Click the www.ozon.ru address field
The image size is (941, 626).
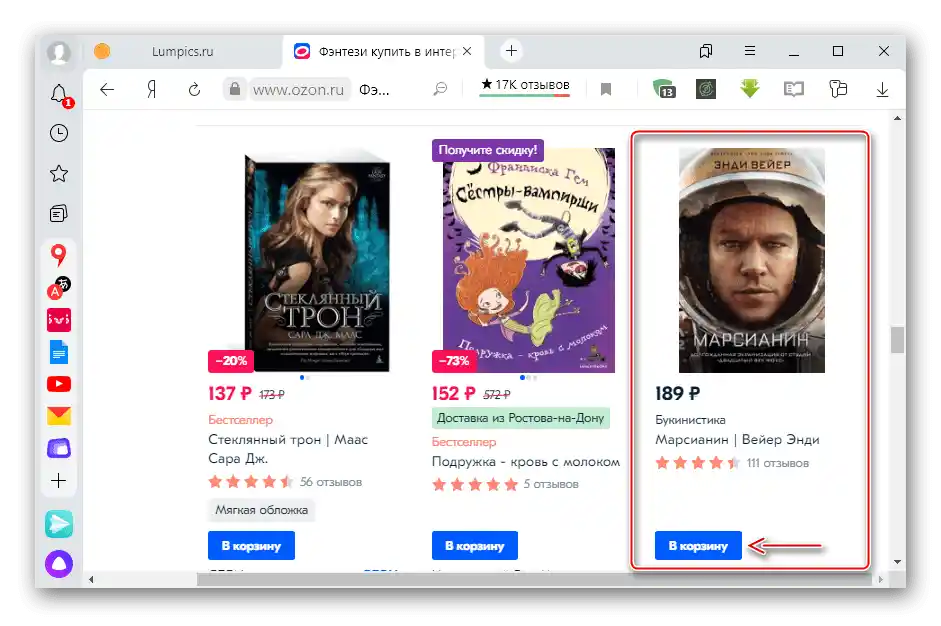(x=298, y=90)
